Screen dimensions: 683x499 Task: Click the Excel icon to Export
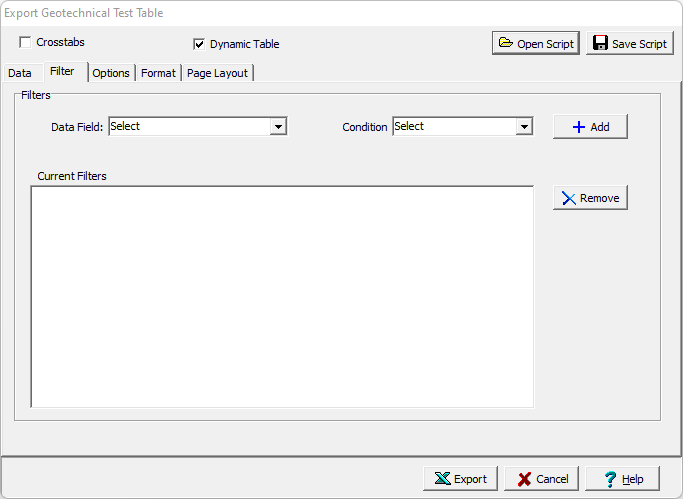pyautogui.click(x=441, y=479)
